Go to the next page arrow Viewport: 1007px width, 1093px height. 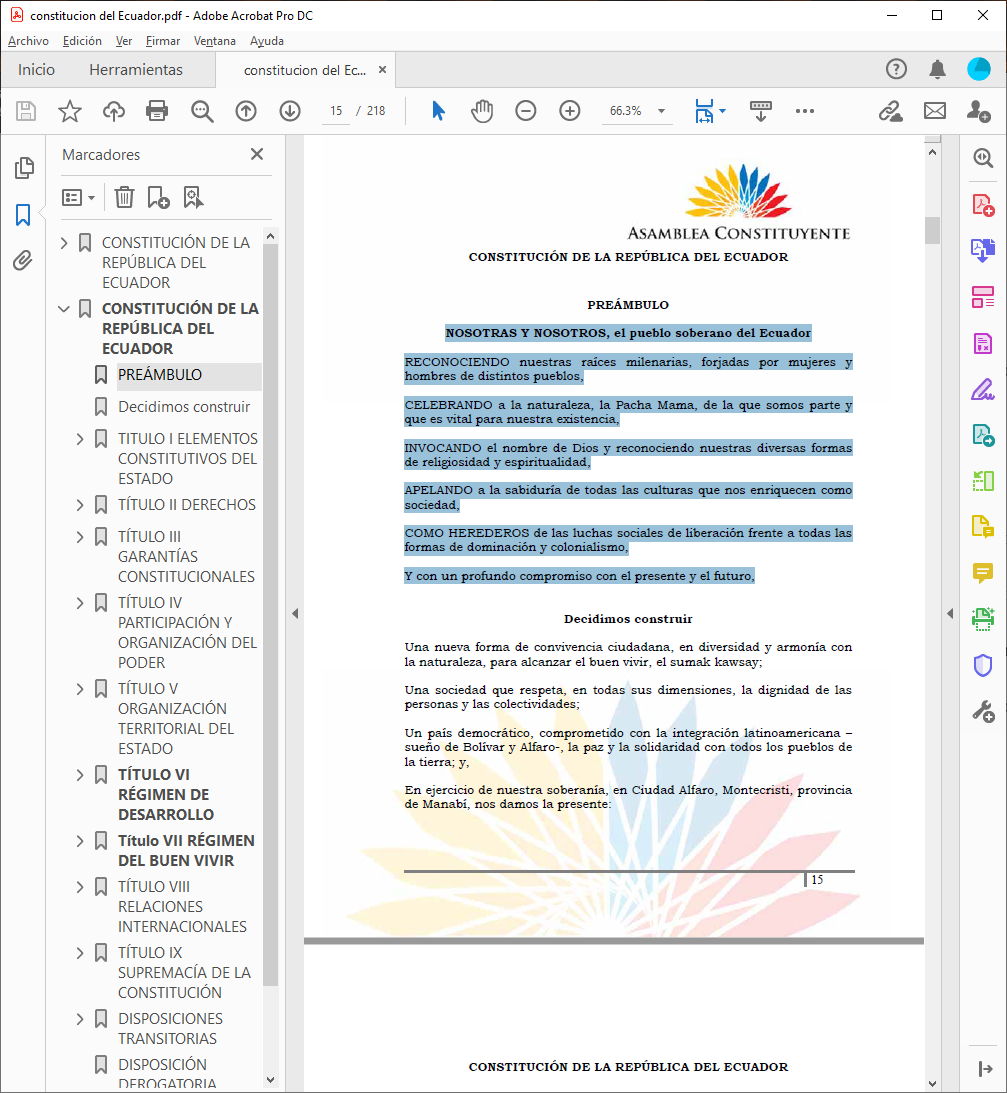290,111
